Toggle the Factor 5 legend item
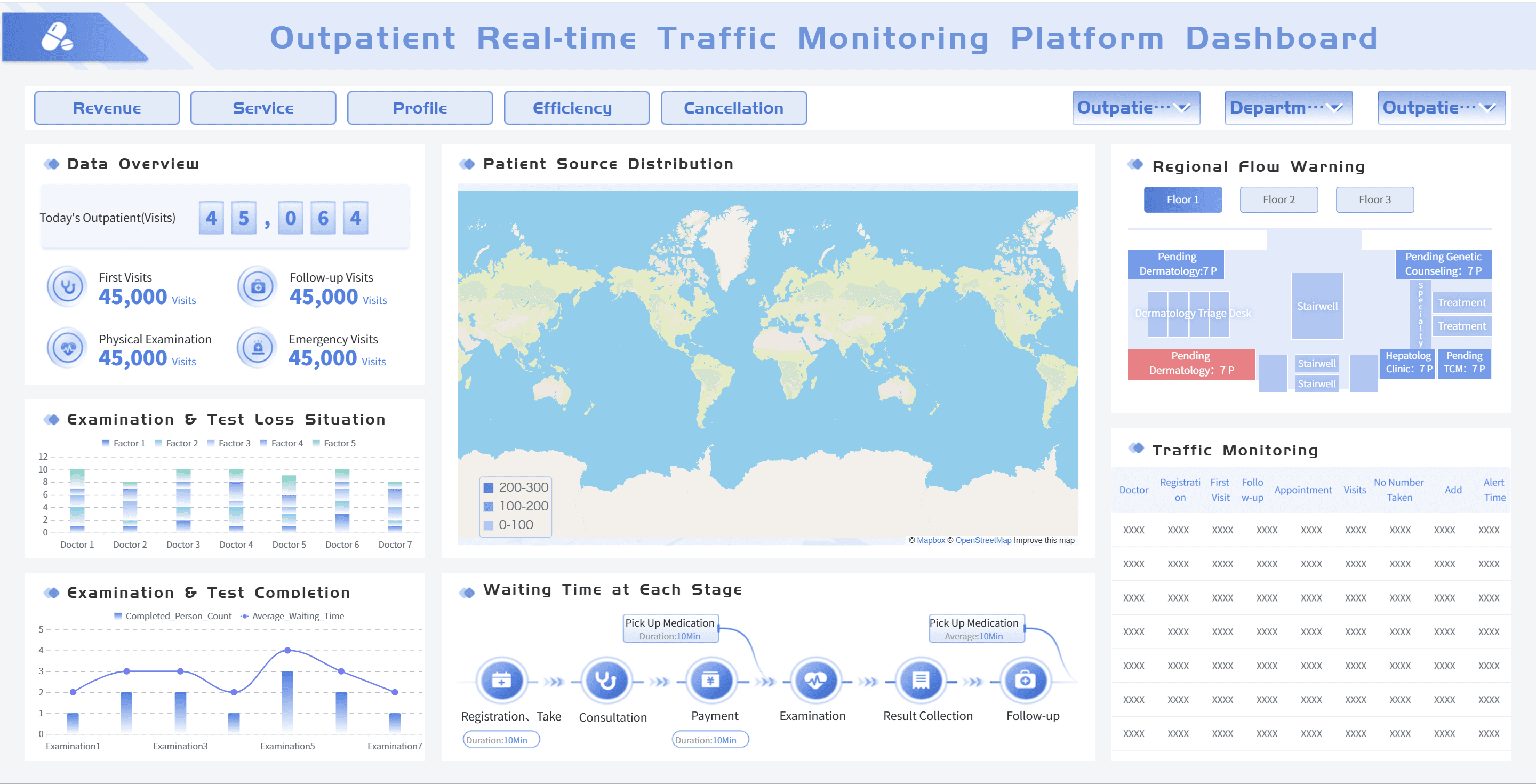Image resolution: width=1536 pixels, height=784 pixels. [x=334, y=443]
